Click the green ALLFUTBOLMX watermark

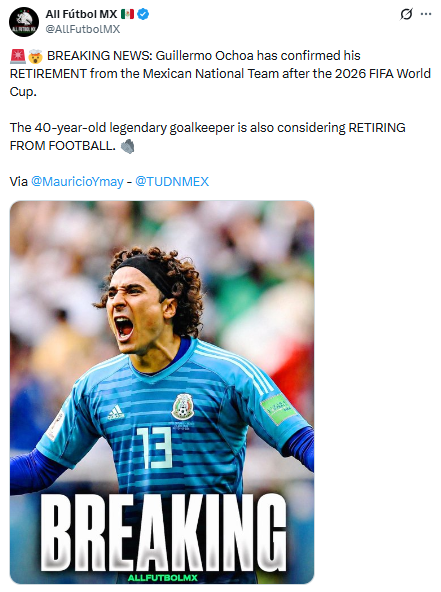point(163,578)
